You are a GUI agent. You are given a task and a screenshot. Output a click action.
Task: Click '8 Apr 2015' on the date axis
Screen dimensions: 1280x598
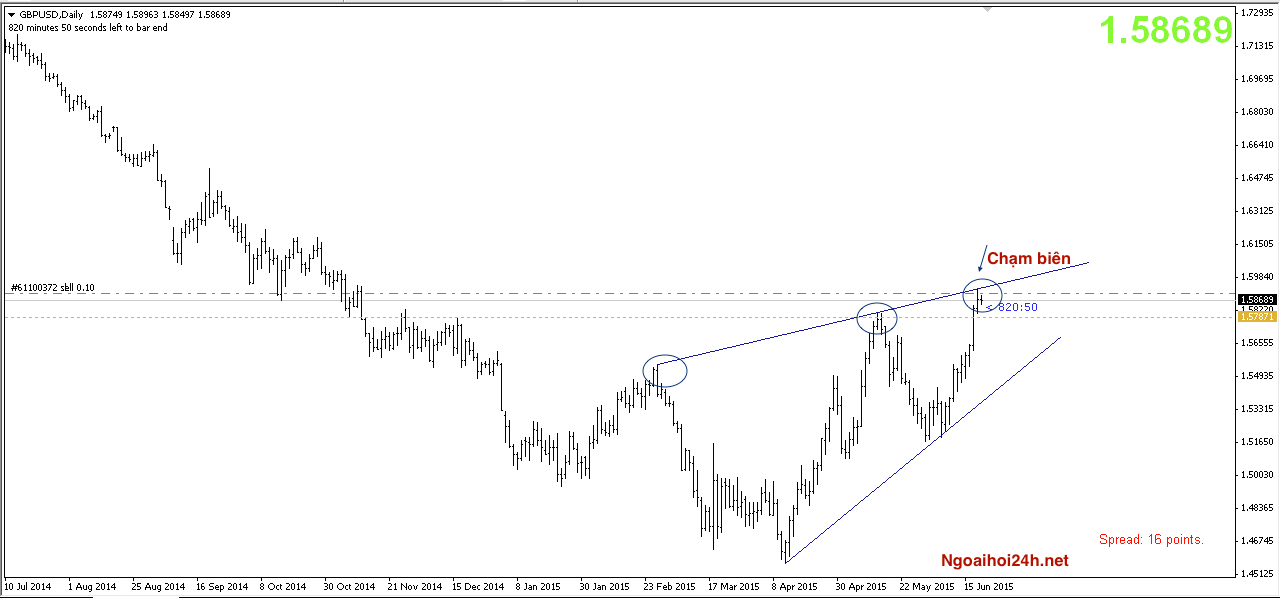pos(796,587)
